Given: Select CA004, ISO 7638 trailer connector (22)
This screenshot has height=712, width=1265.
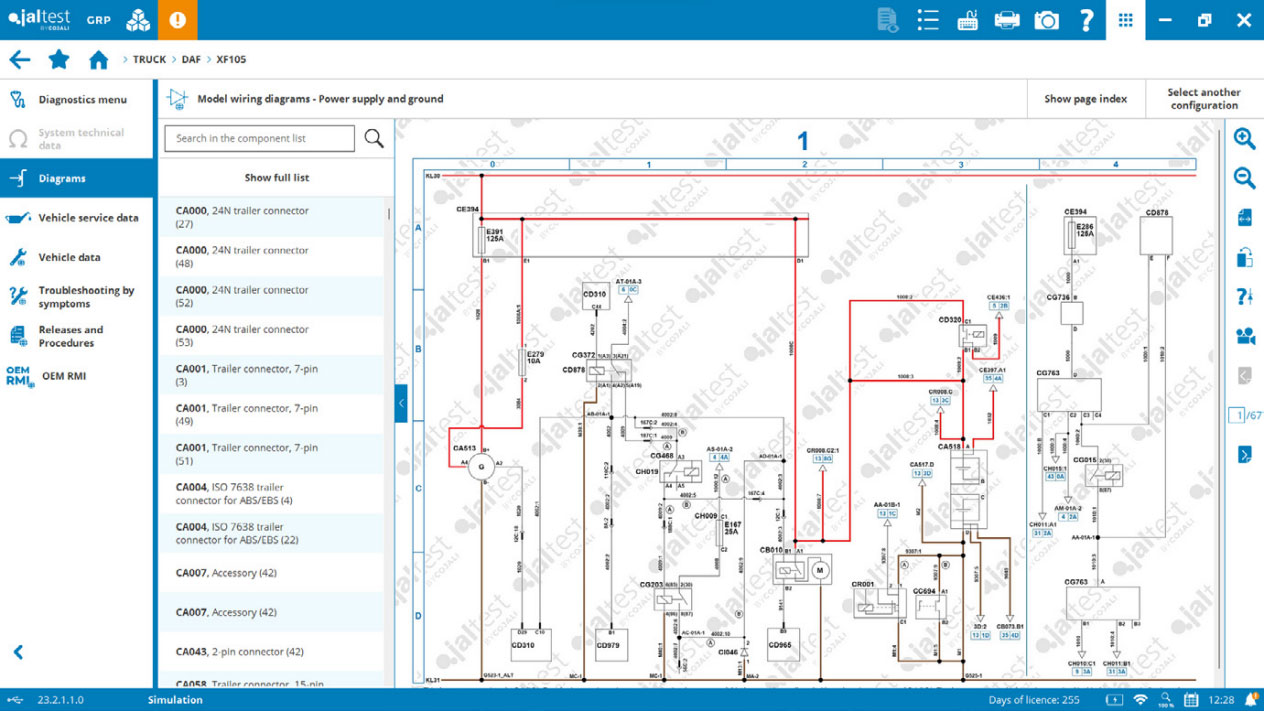Looking at the screenshot, I should (271, 533).
